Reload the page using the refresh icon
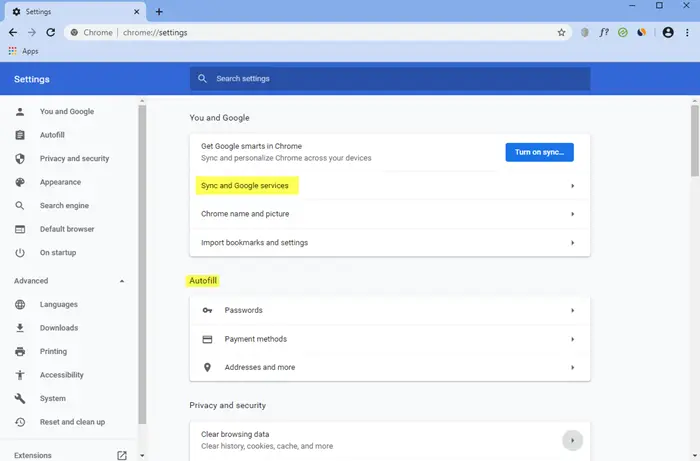This screenshot has width=700, height=461. click(x=51, y=33)
